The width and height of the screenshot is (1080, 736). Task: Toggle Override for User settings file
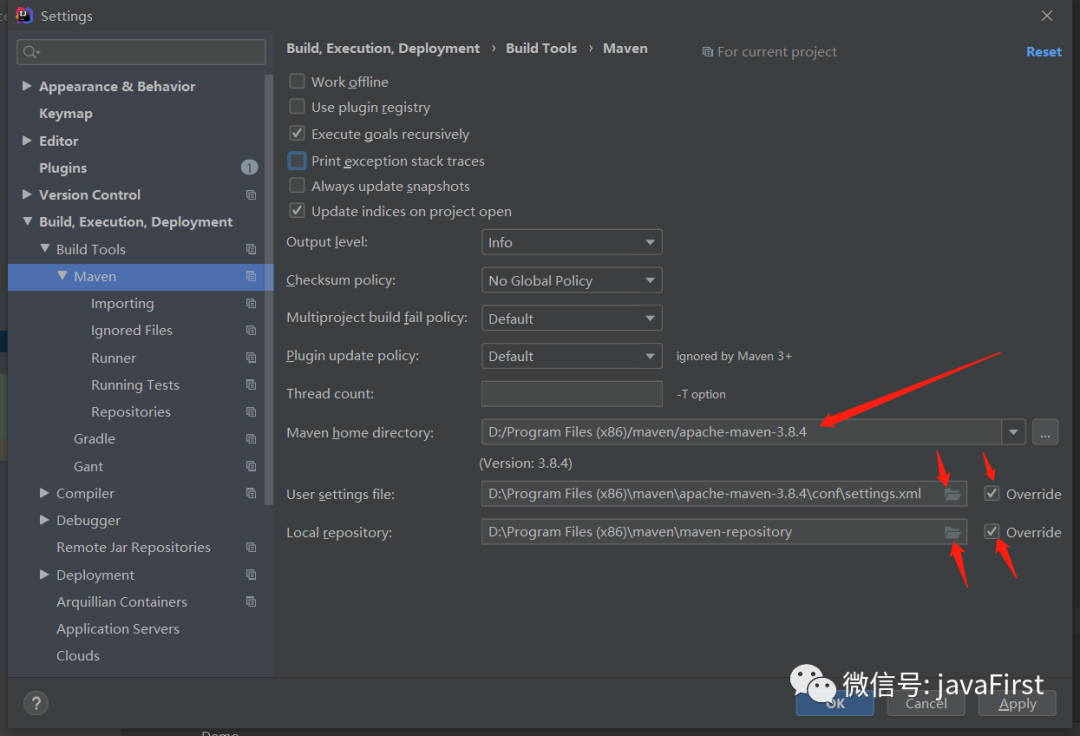992,494
